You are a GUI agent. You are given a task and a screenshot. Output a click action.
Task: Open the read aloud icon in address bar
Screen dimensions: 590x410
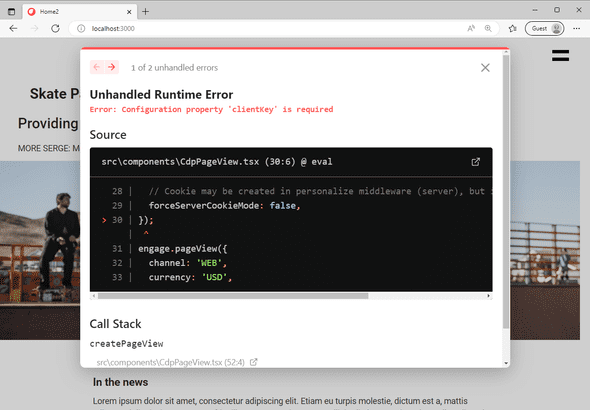[471, 29]
